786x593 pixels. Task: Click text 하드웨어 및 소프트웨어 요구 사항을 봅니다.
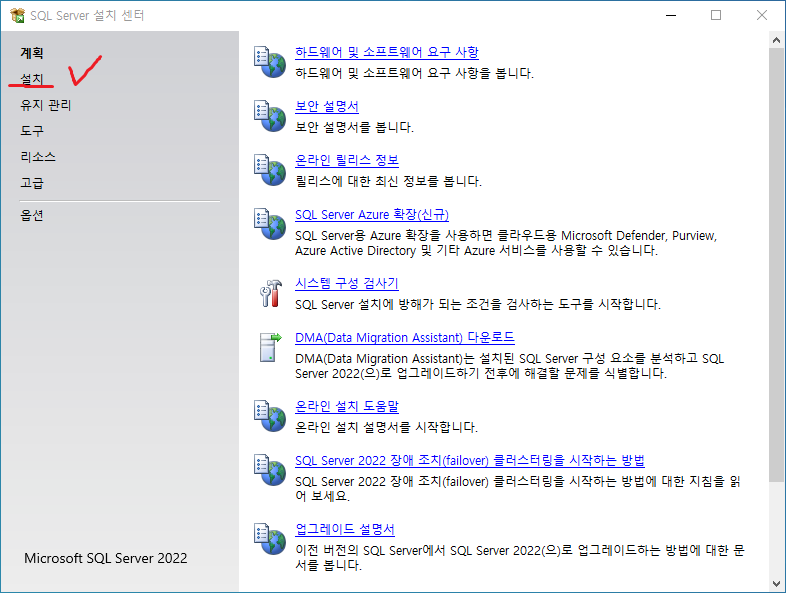point(415,73)
